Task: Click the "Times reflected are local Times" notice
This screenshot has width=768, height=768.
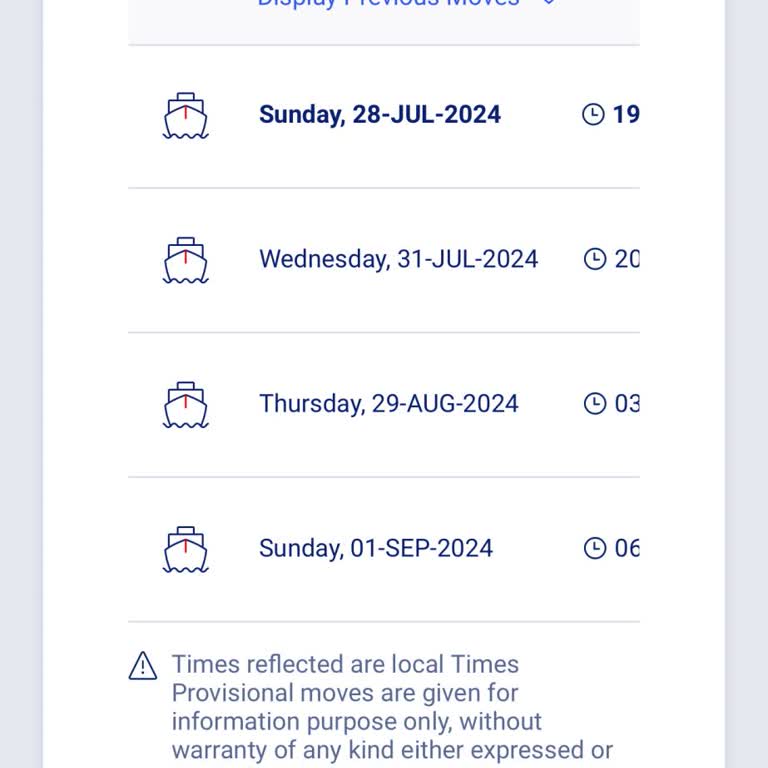Action: [x=345, y=665]
